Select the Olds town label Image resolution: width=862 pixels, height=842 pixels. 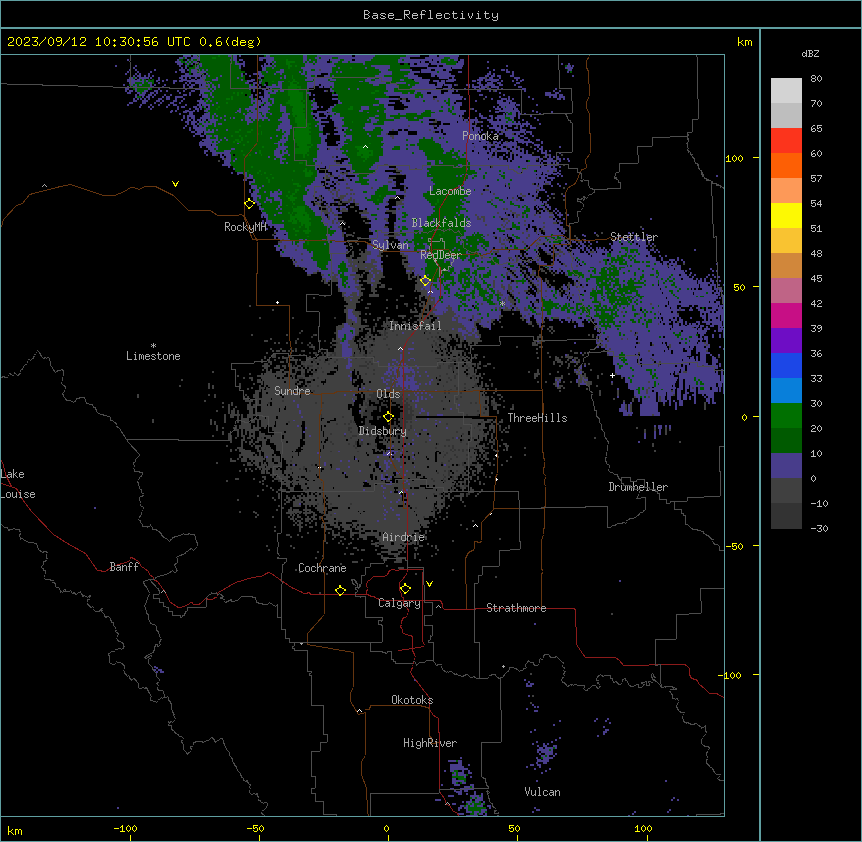pos(388,394)
